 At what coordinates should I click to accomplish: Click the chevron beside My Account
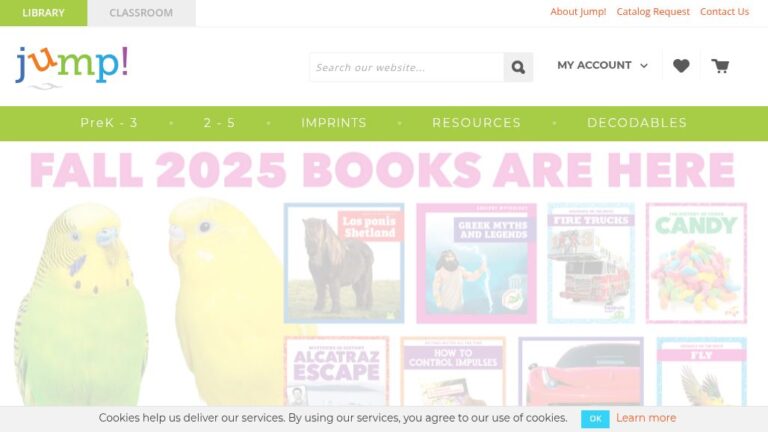click(644, 66)
